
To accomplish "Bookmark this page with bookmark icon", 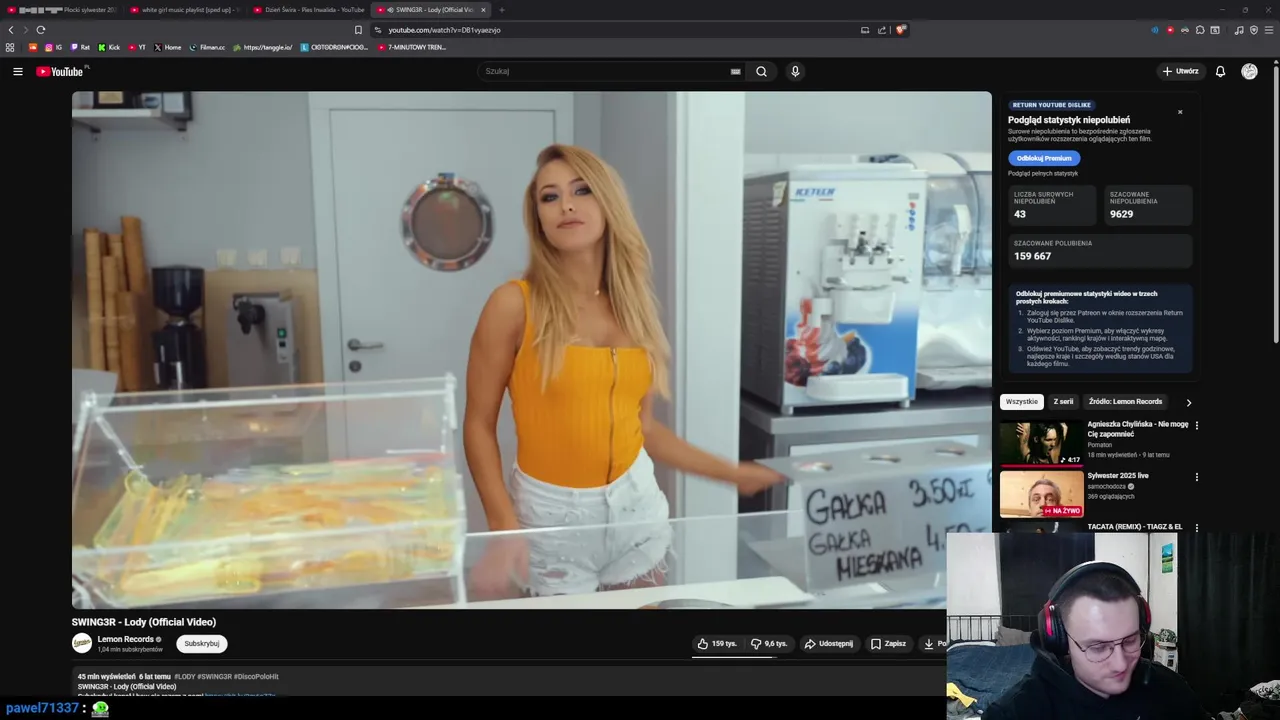I will (x=358, y=30).
